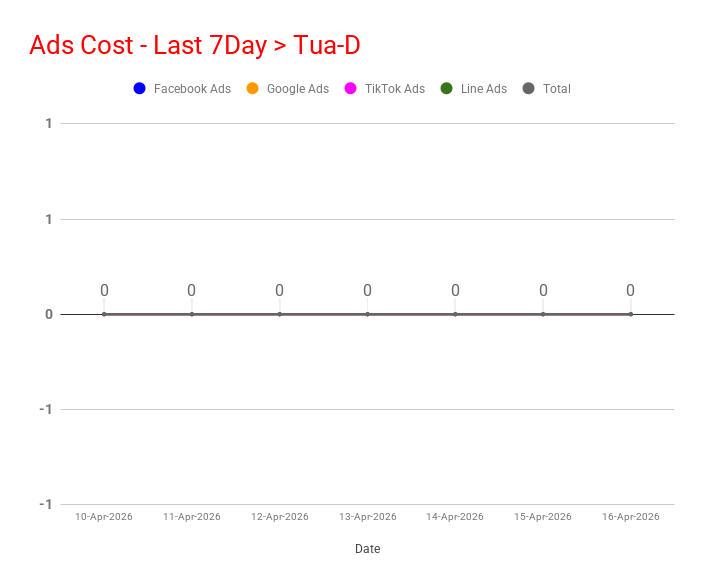Click the blue Facebook Ads legend dot

(140, 89)
